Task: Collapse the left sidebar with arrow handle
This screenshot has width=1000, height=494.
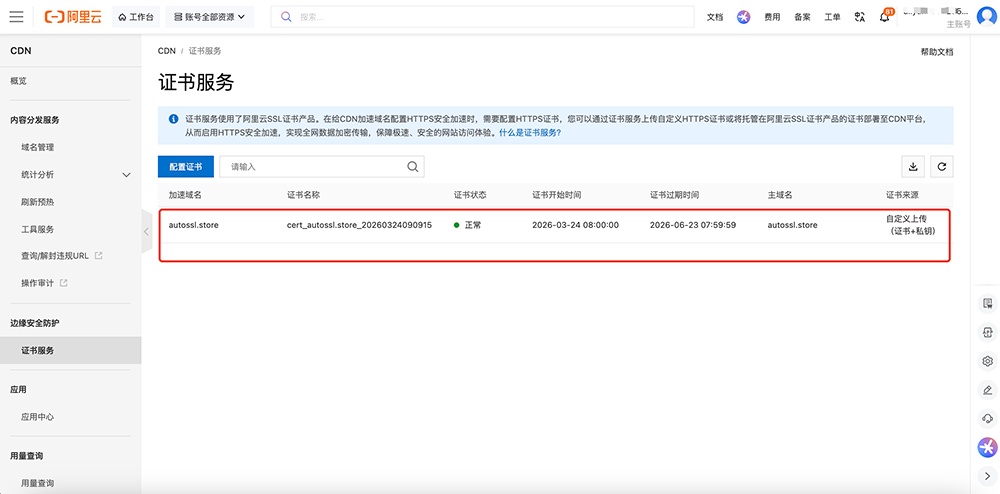Action: click(146, 232)
